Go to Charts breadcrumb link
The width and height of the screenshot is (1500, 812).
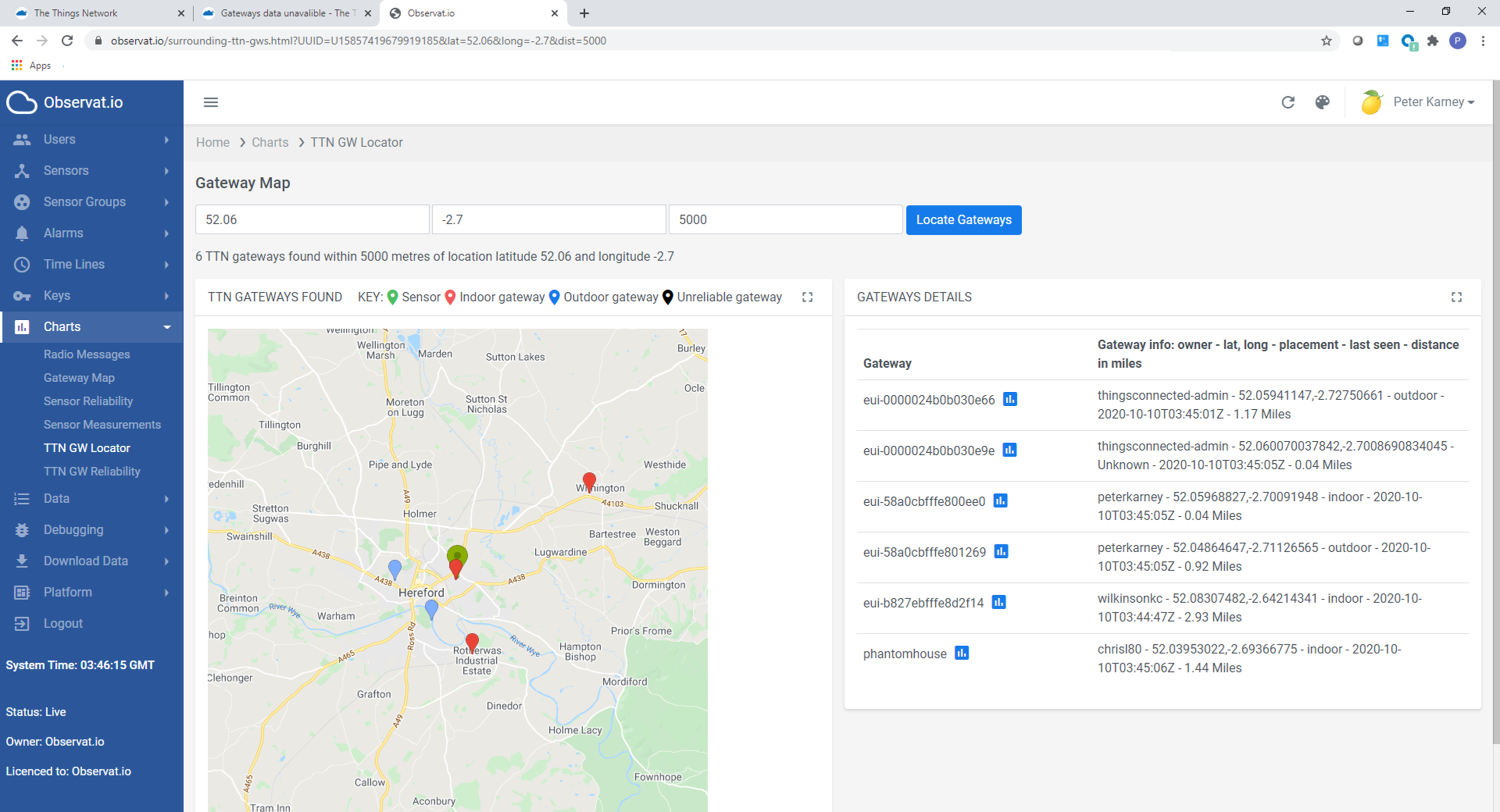coord(269,142)
